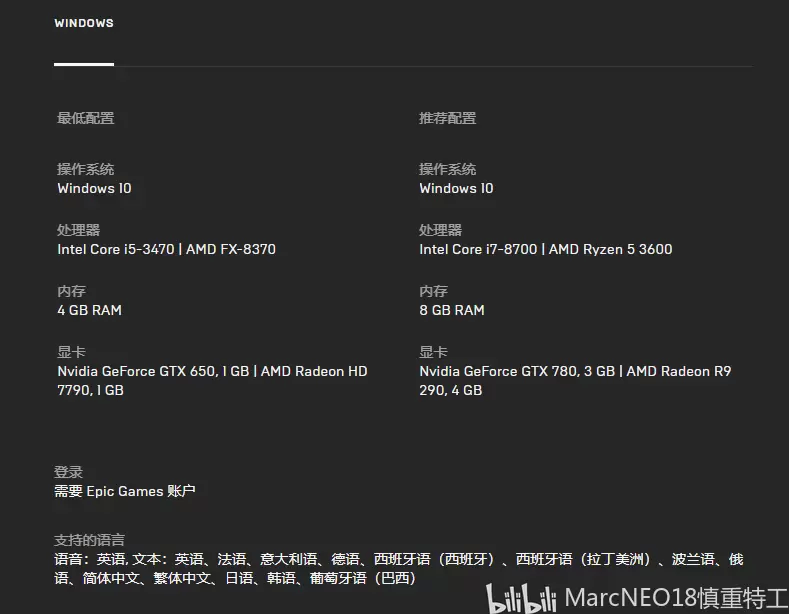Click Intel Core i5-3470 | AMD FX-8370 text
Screen dimensions: 789x614
point(167,249)
